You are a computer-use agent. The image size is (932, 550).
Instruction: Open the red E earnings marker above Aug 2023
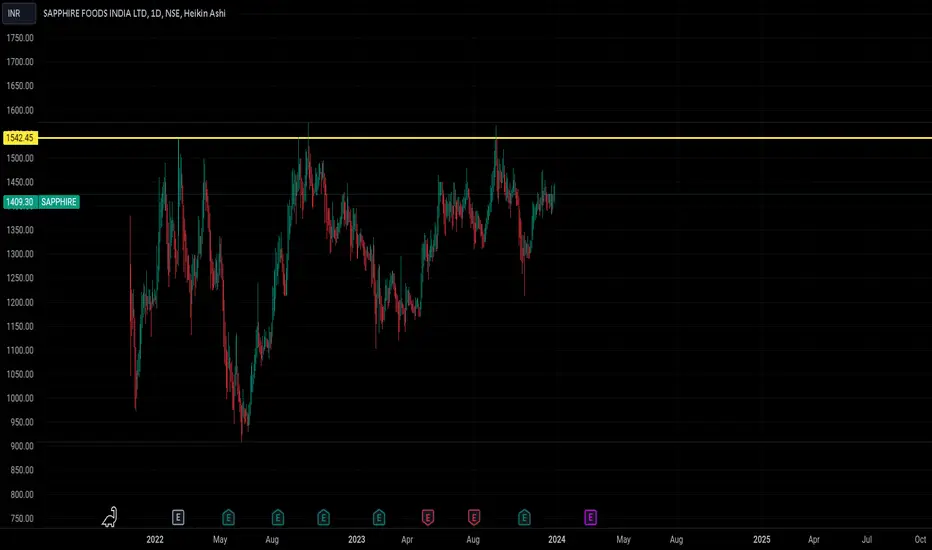click(474, 517)
